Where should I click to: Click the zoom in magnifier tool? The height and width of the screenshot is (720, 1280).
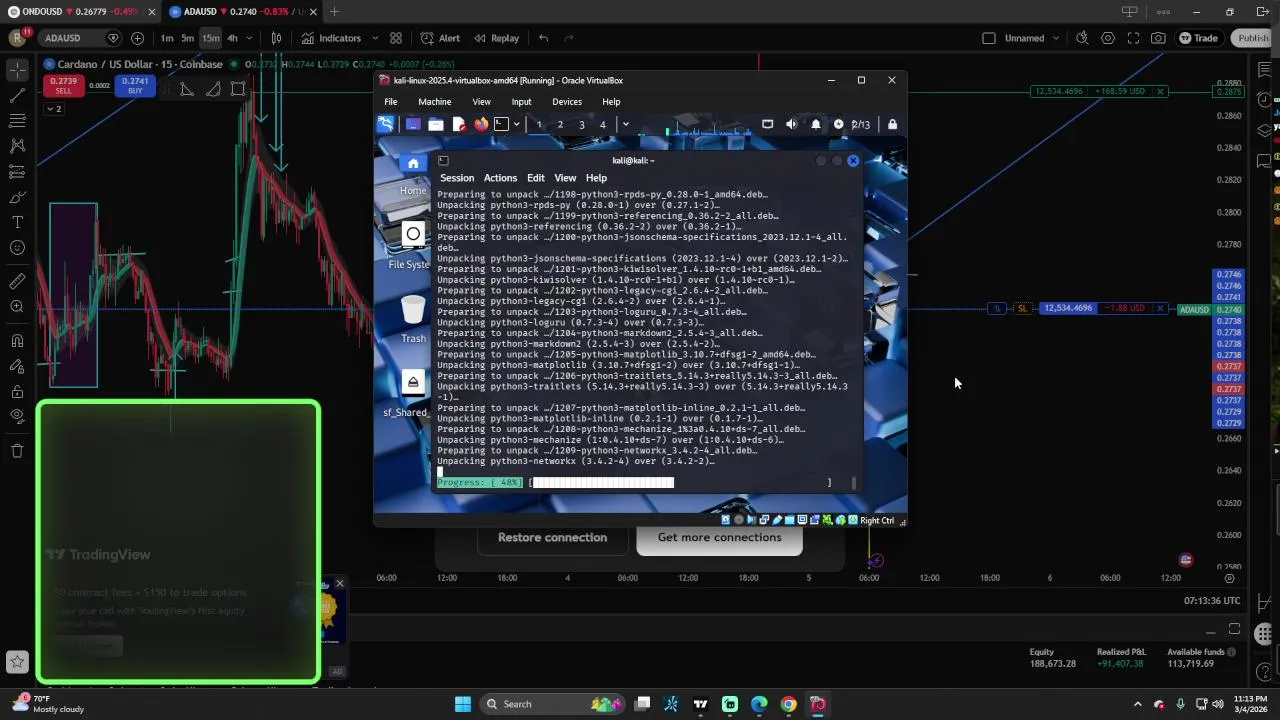click(x=17, y=306)
